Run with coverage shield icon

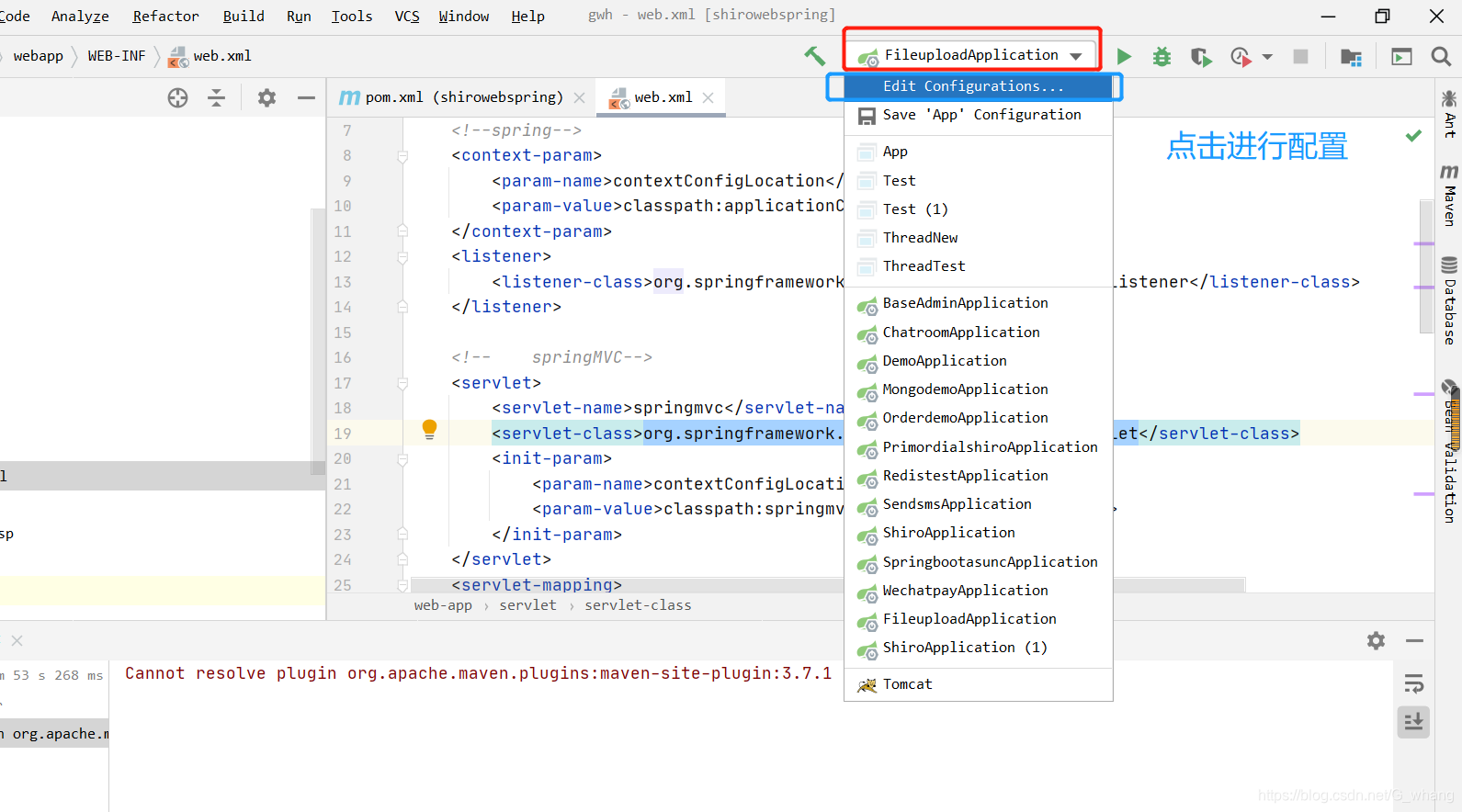click(1201, 57)
